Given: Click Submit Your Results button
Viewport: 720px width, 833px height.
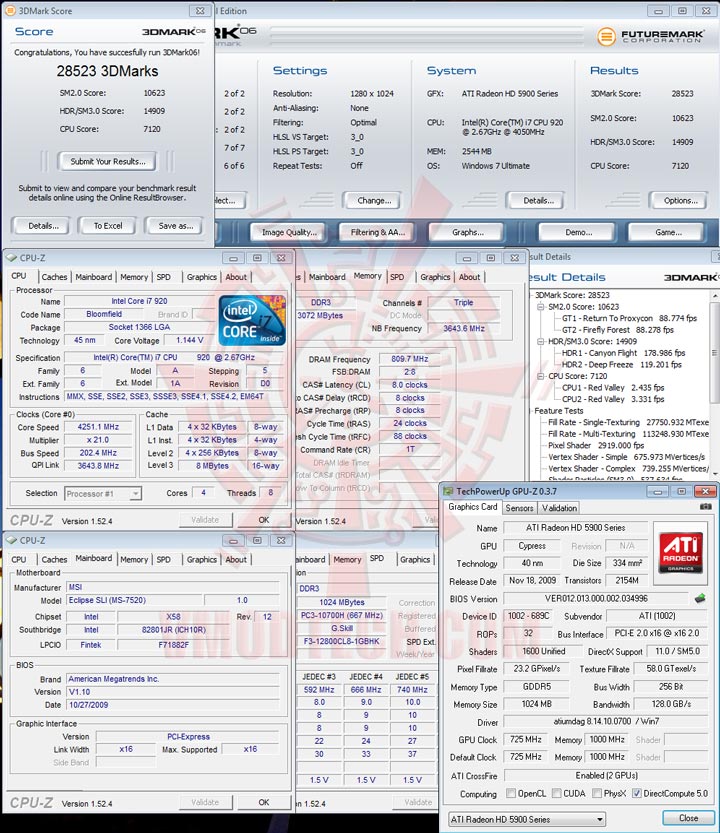Looking at the screenshot, I should (x=108, y=162).
